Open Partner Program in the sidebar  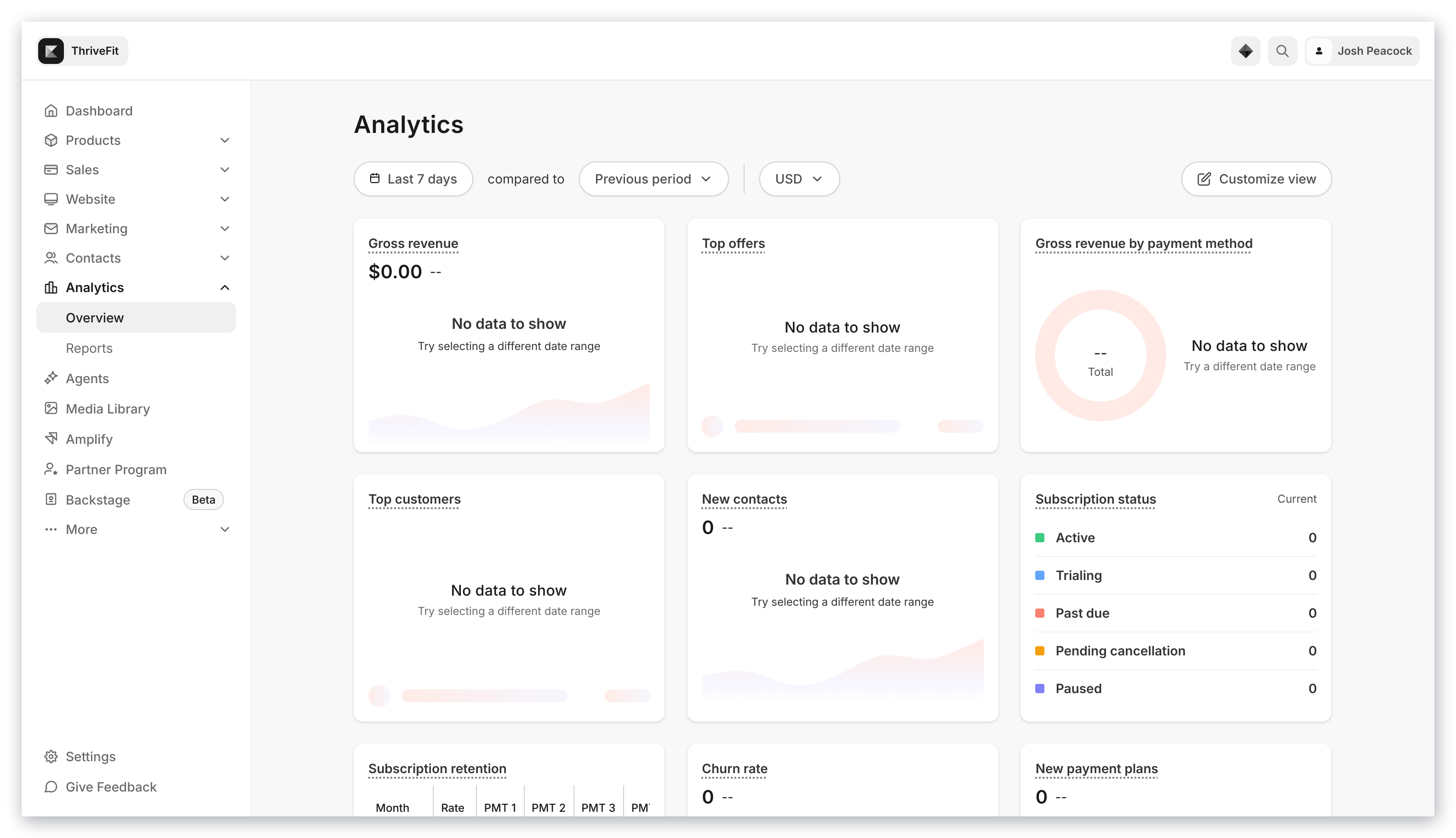116,469
